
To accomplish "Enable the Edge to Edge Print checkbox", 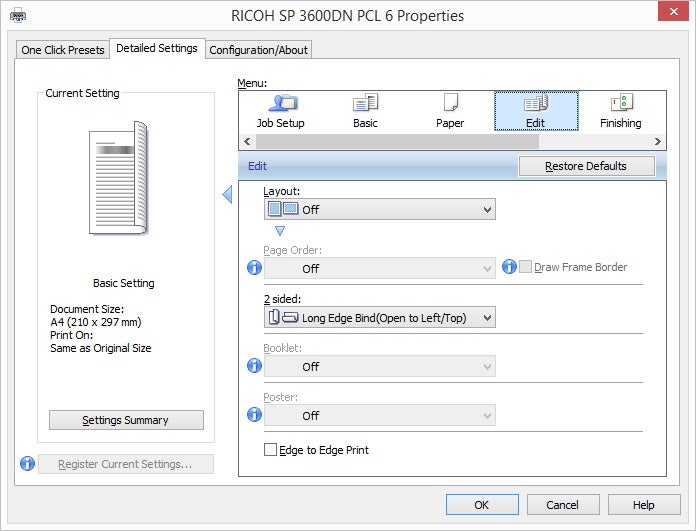I will click(270, 450).
